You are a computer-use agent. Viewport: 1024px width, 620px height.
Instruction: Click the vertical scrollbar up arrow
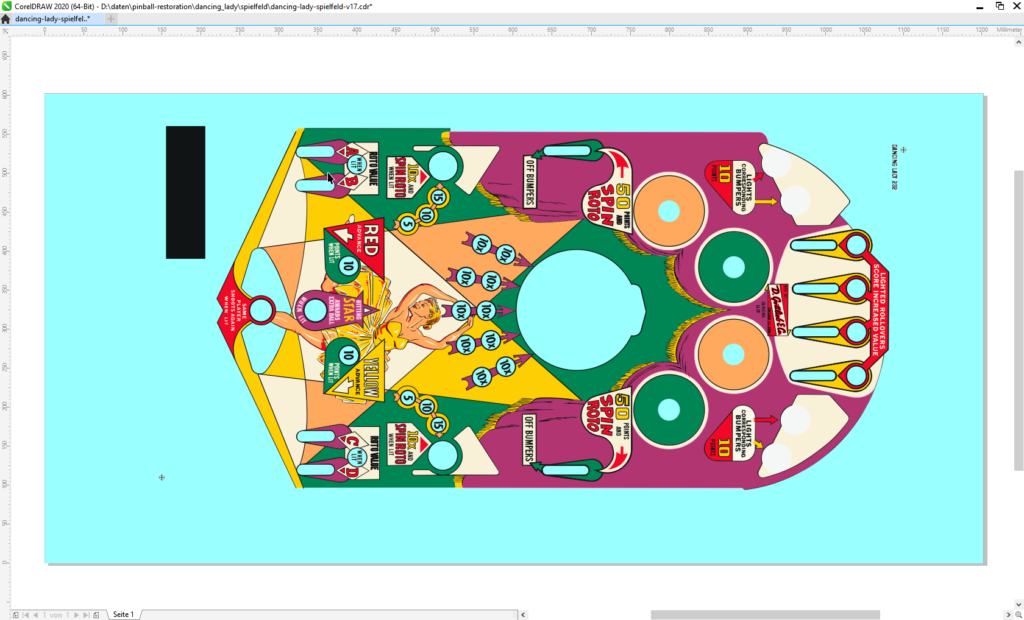point(1018,42)
